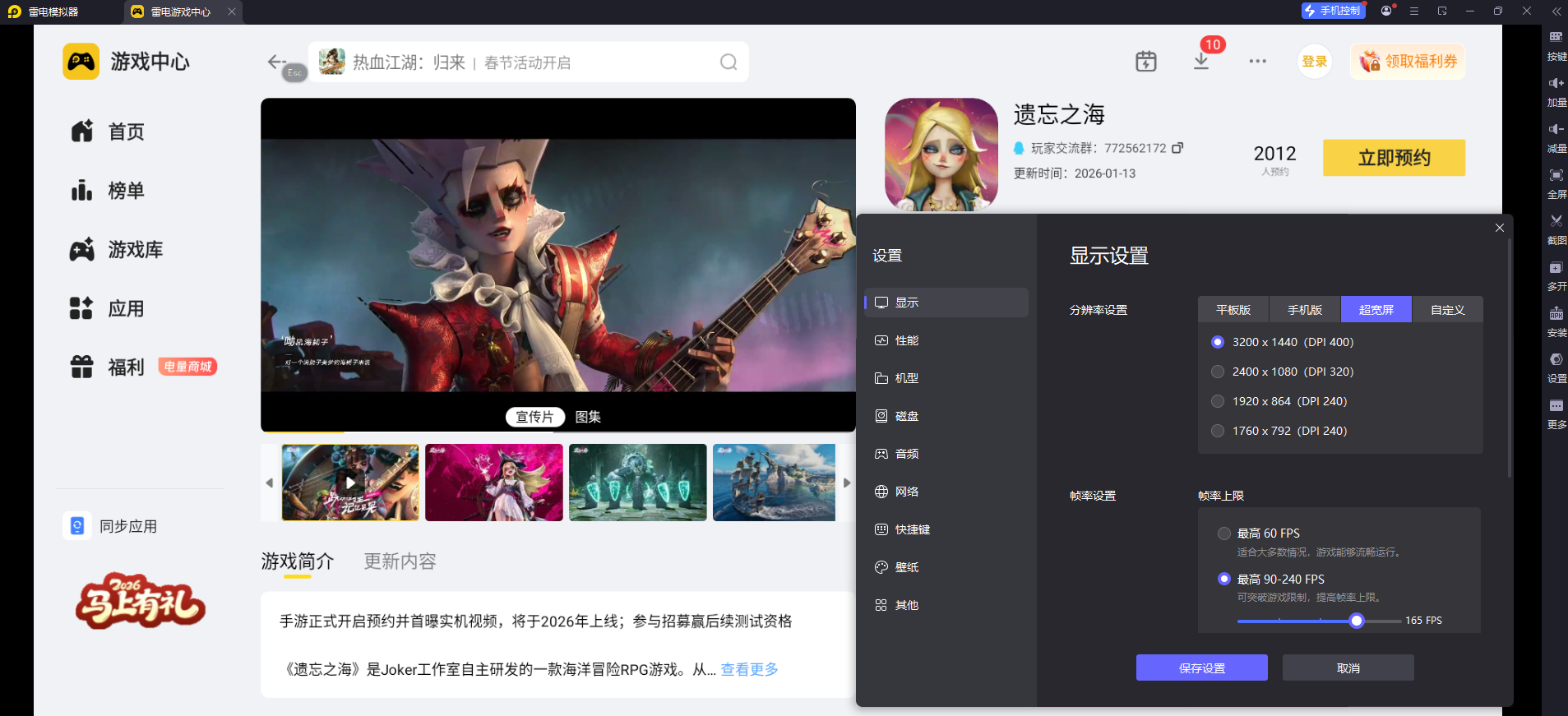Screen dimensions: 1568x716
Task: Open the three-dot more options menu
Action: 1257,62
